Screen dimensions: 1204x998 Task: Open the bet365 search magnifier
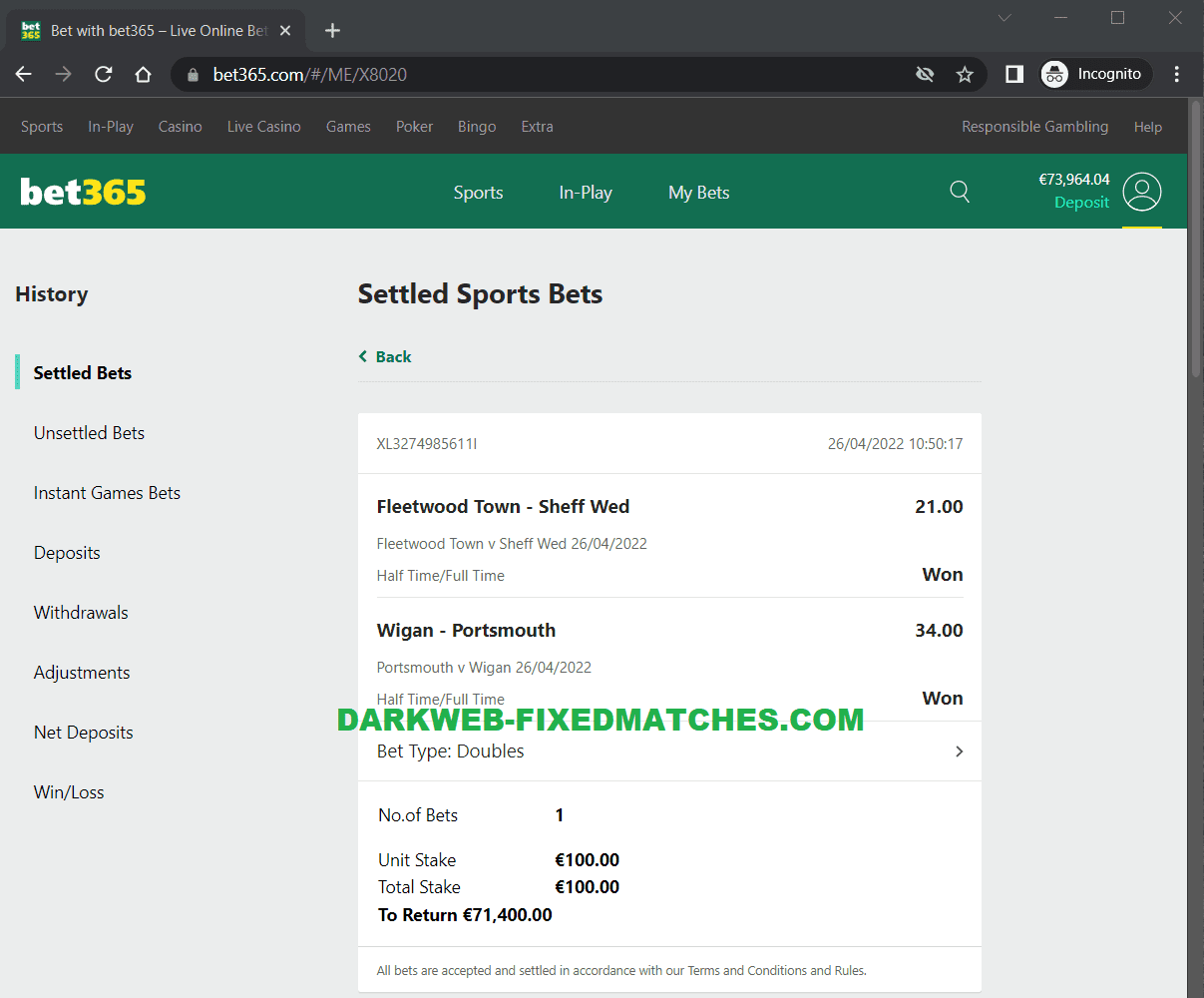(x=960, y=192)
